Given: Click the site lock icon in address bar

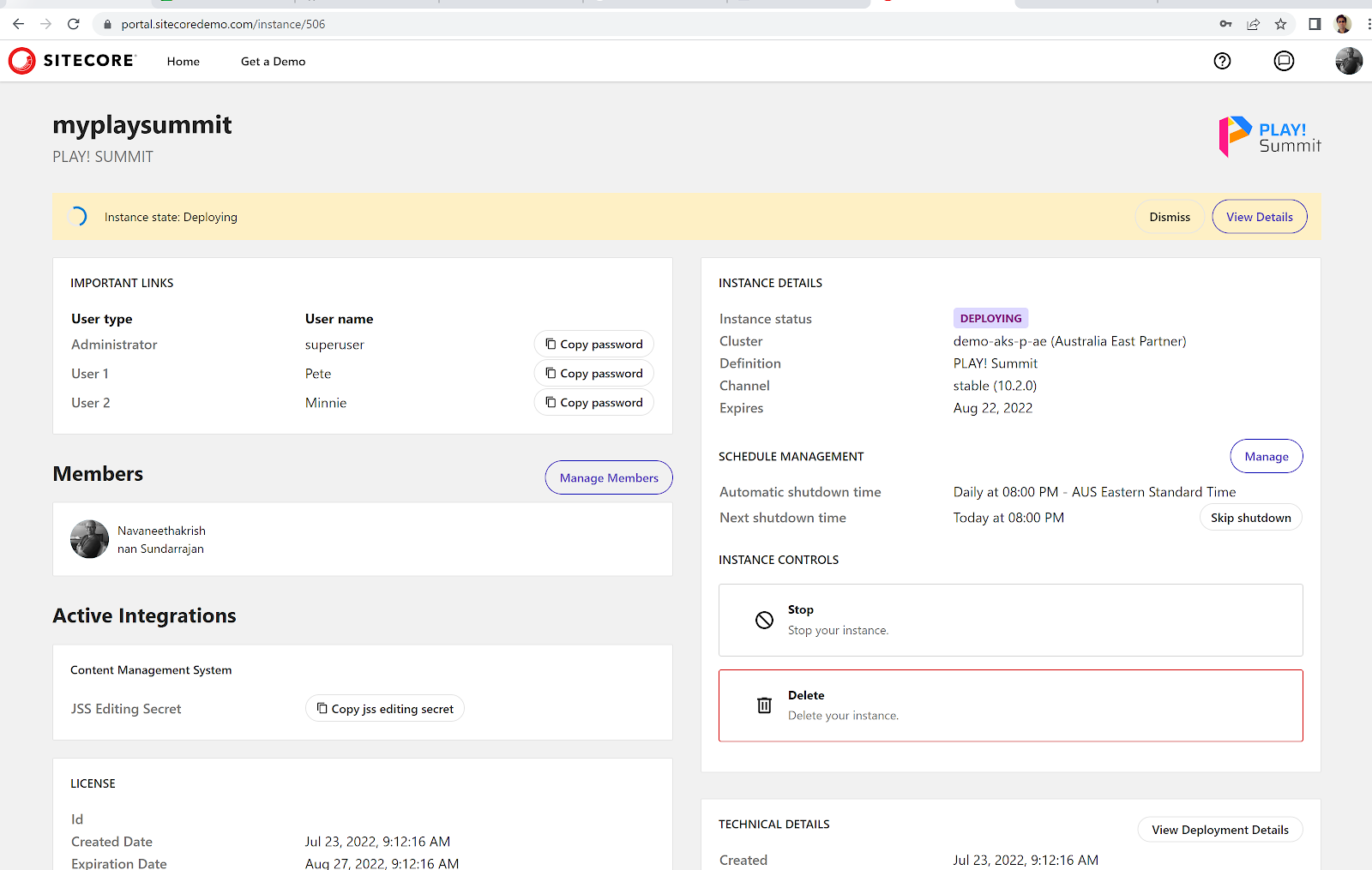Looking at the screenshot, I should coord(107,24).
